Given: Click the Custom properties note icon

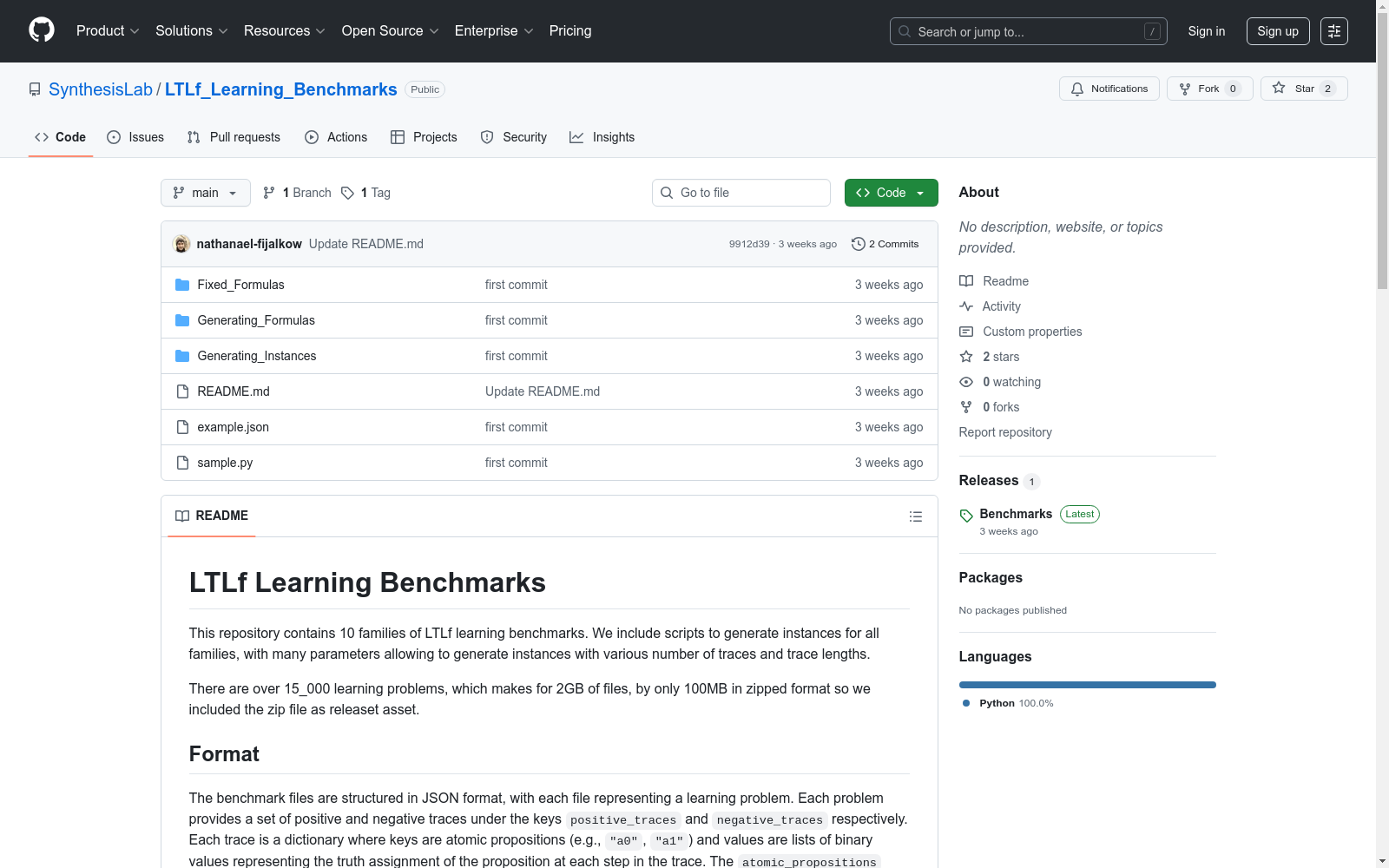Looking at the screenshot, I should click(966, 332).
